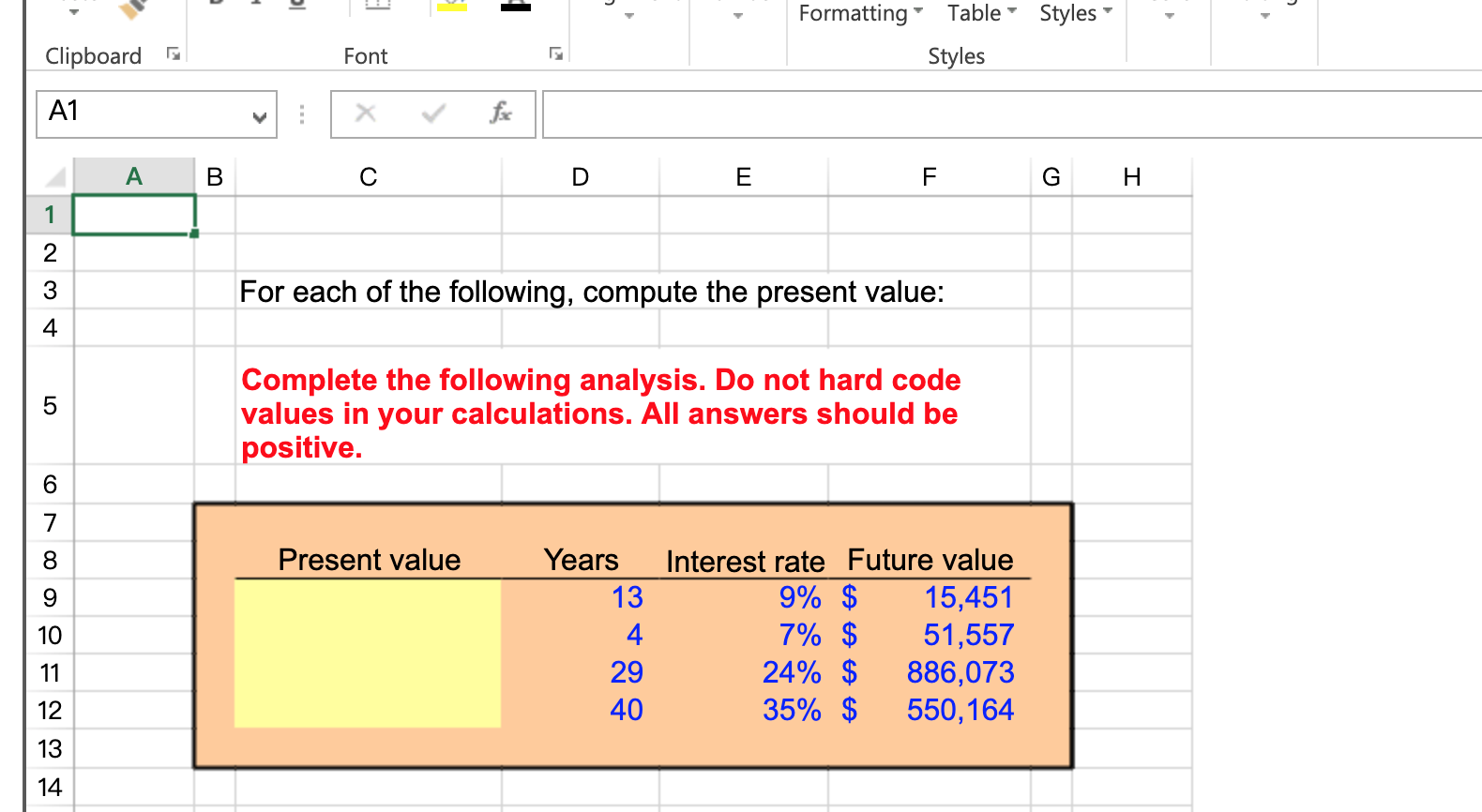The image size is (1482, 812).
Task: Select the Years cell with value 29
Action: coord(581,672)
